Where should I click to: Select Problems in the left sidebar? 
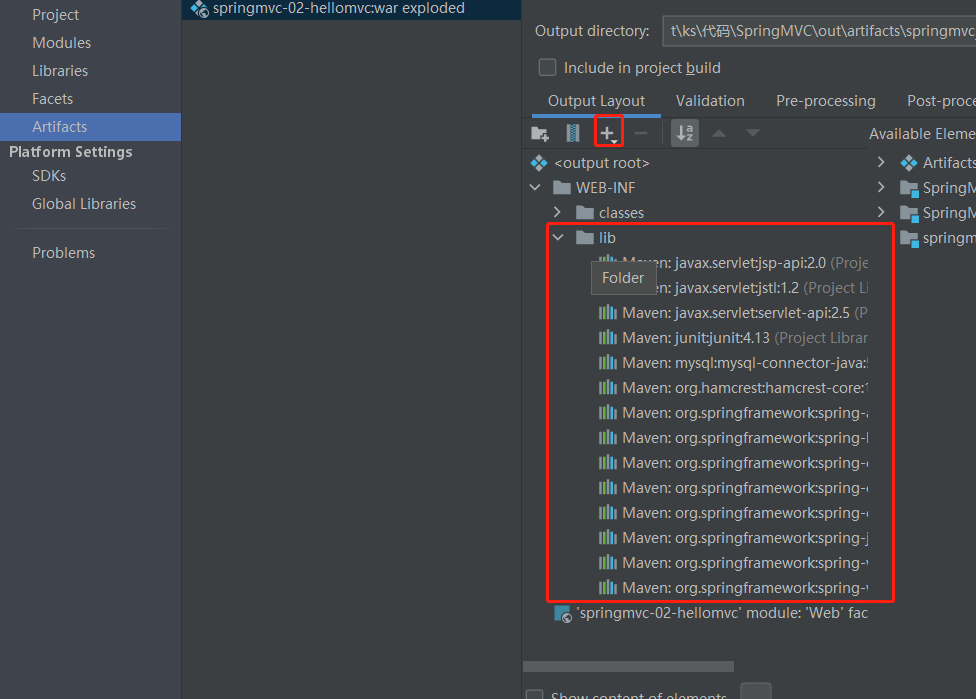(x=63, y=252)
